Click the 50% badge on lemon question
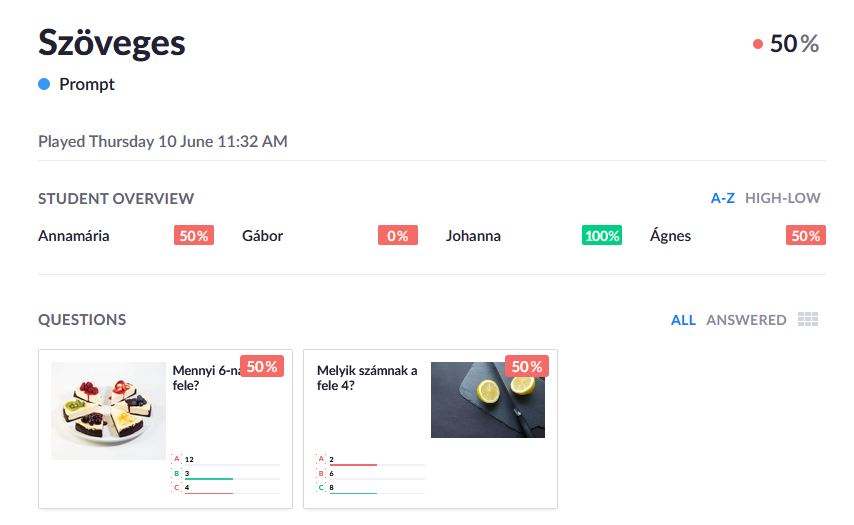The height and width of the screenshot is (525, 854). 527,367
